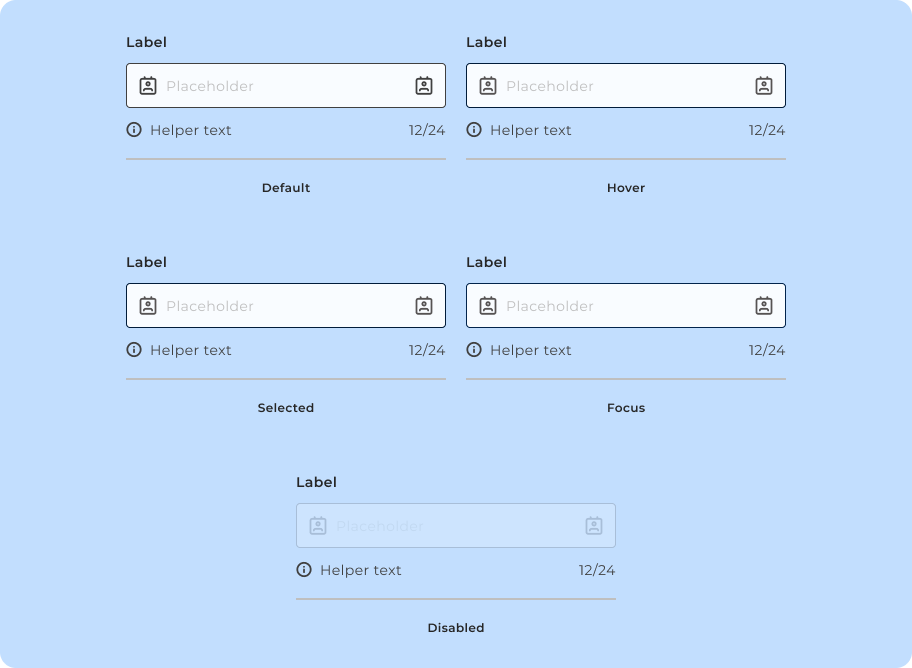Image resolution: width=912 pixels, height=668 pixels.
Task: Click the 12/24 counter under the Focus field
Action: (766, 349)
